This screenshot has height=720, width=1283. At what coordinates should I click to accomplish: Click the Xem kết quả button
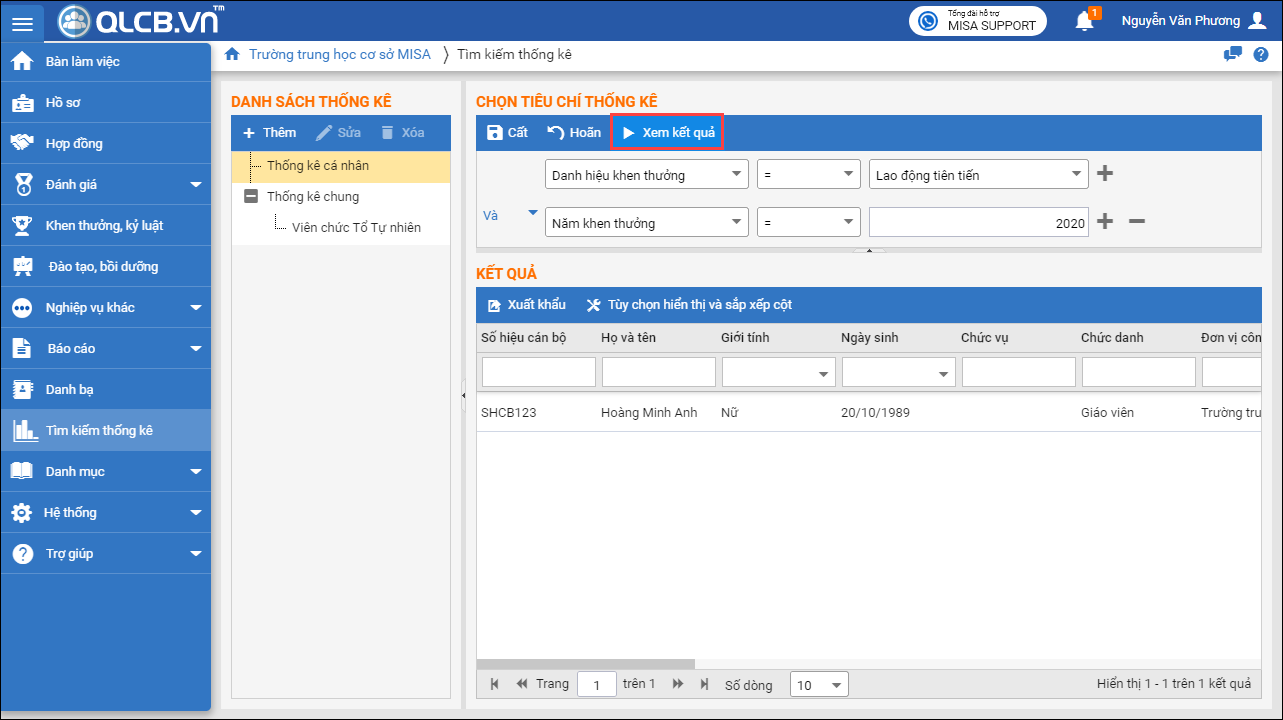pyautogui.click(x=668, y=132)
